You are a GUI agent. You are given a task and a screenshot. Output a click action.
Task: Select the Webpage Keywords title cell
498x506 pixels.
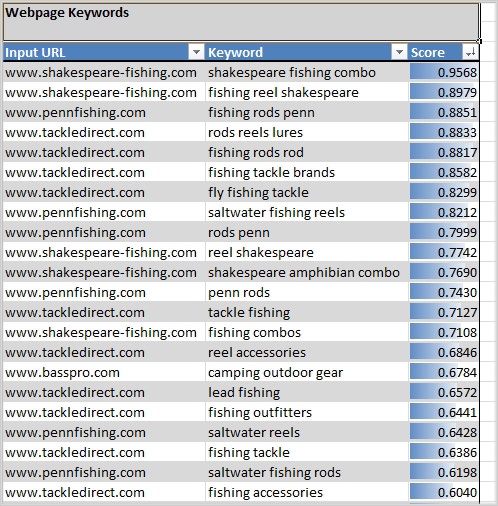pos(241,22)
